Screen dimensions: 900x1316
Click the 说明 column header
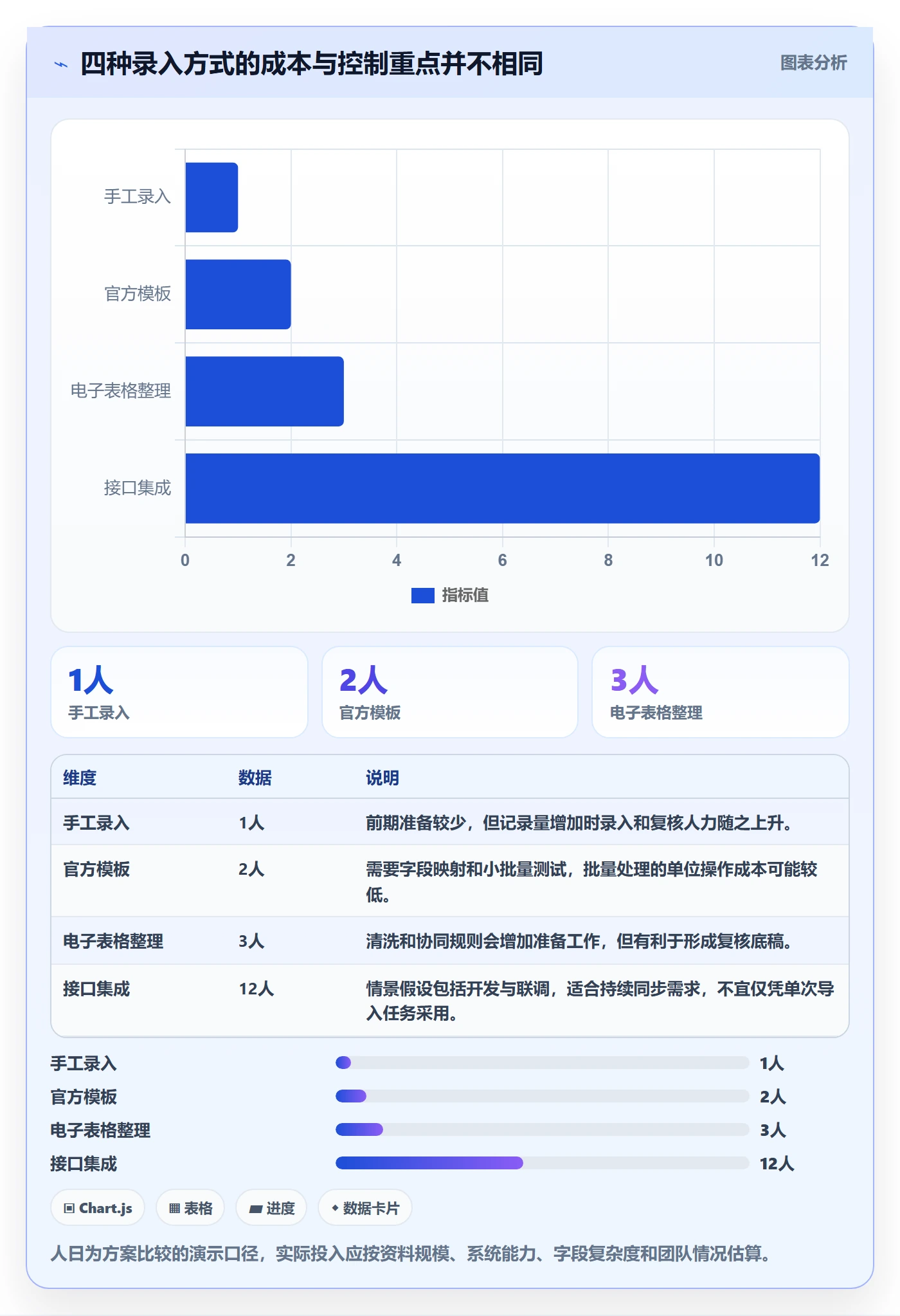coord(382,778)
